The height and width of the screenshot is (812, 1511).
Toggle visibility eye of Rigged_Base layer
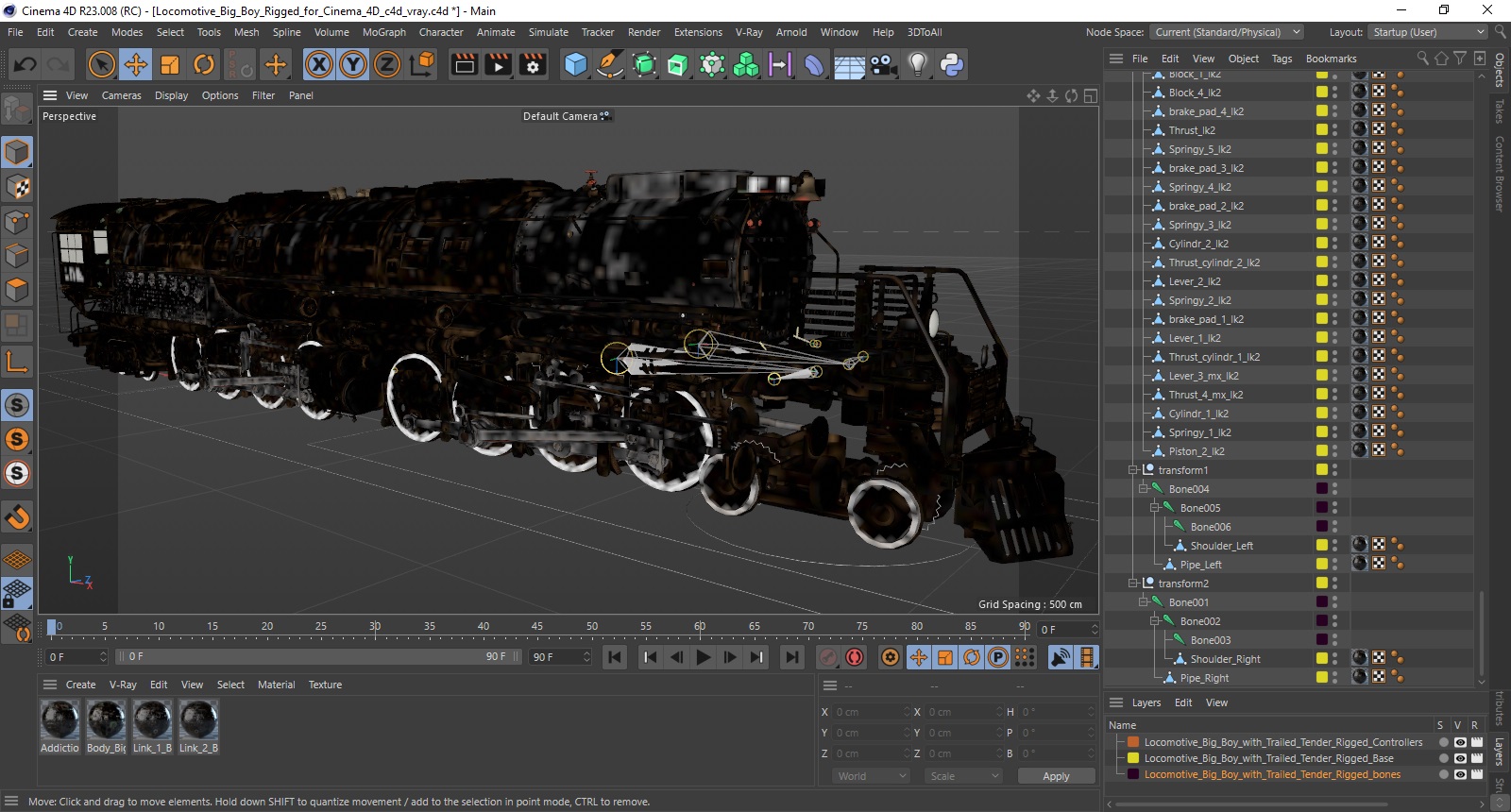[1460, 758]
